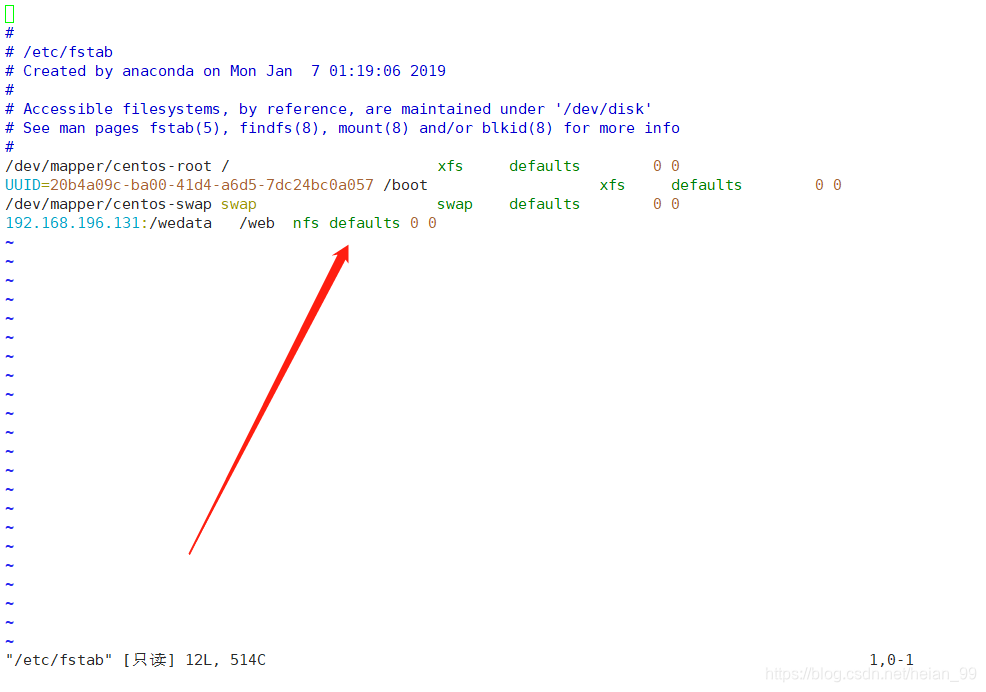Click /dev/mapper/centos-swap device entry
986x692 pixels.
coord(108,204)
